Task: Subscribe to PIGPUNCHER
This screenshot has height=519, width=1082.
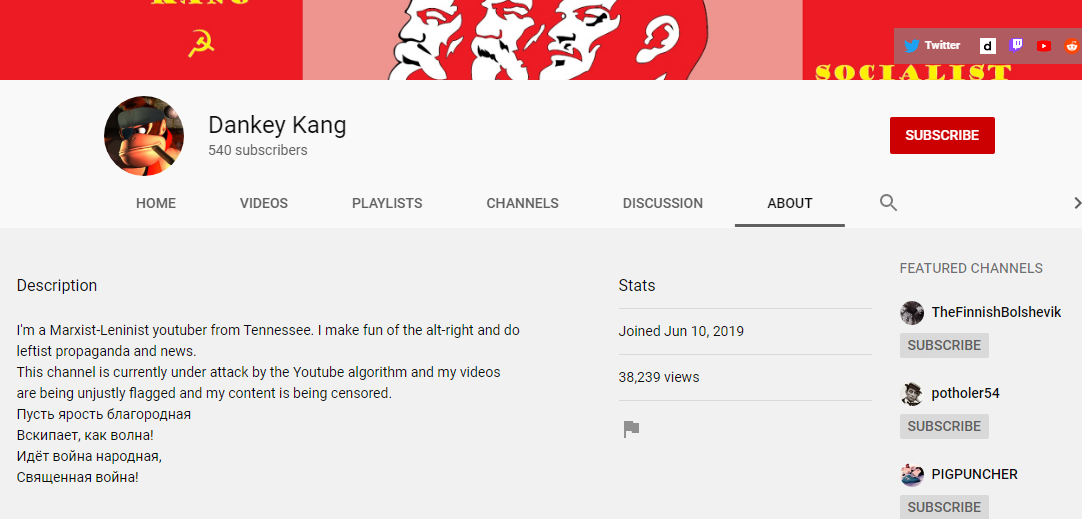Action: pos(944,507)
